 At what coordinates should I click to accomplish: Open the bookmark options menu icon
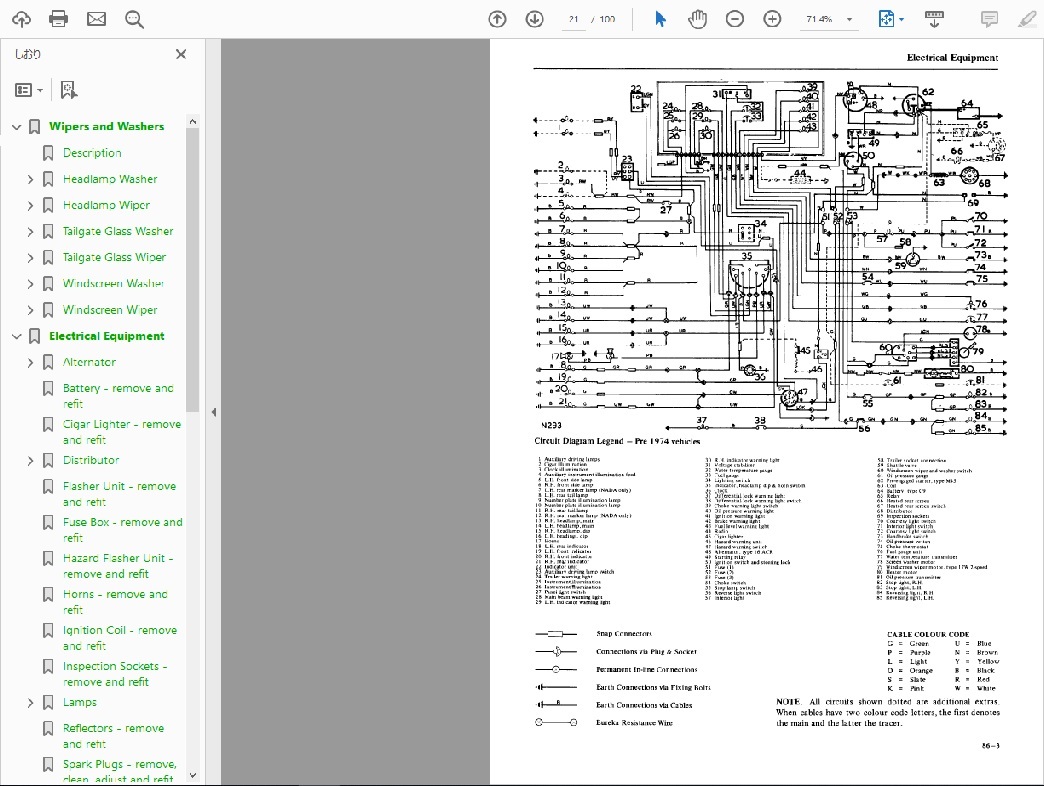click(x=28, y=90)
